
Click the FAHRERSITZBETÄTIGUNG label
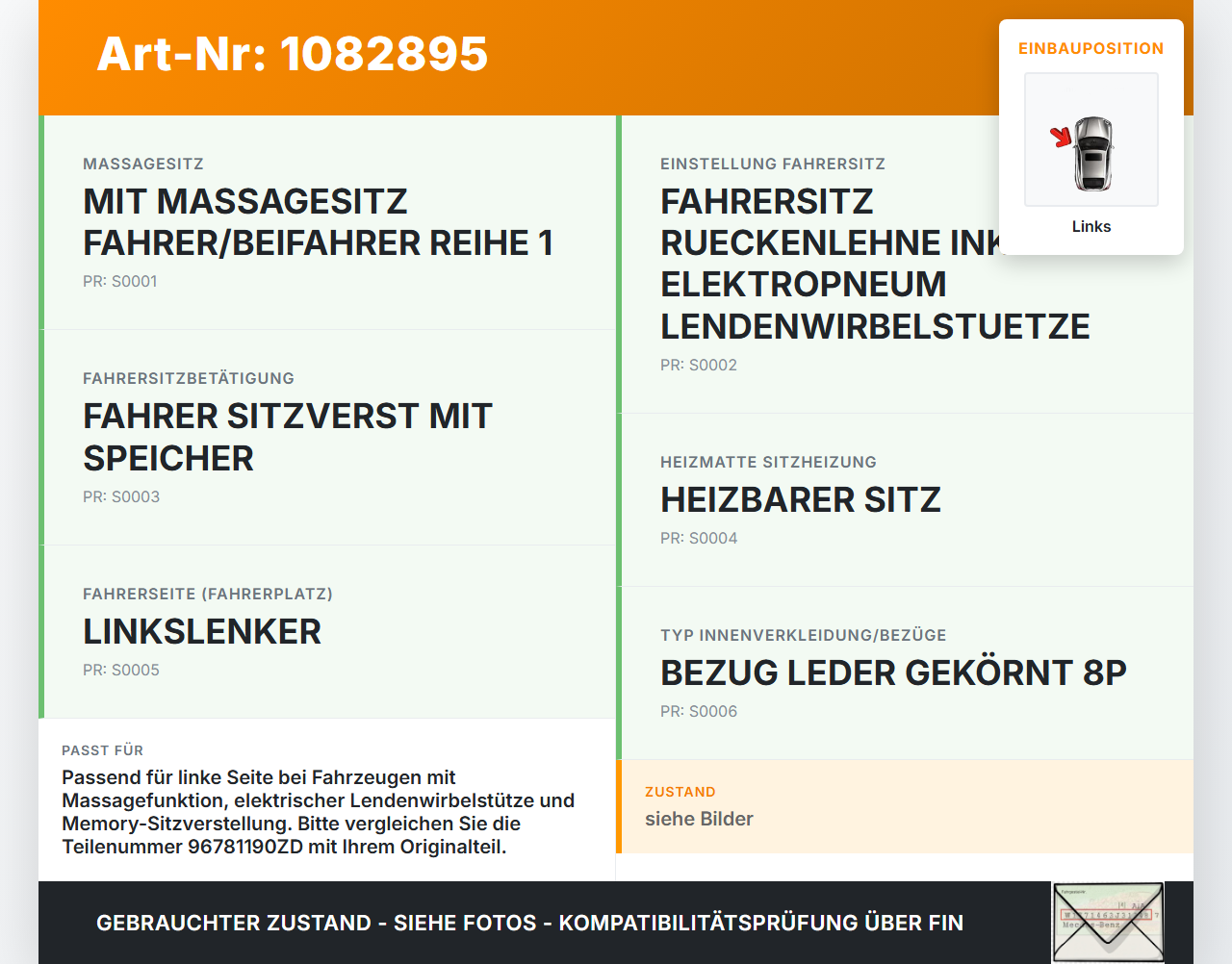point(189,378)
